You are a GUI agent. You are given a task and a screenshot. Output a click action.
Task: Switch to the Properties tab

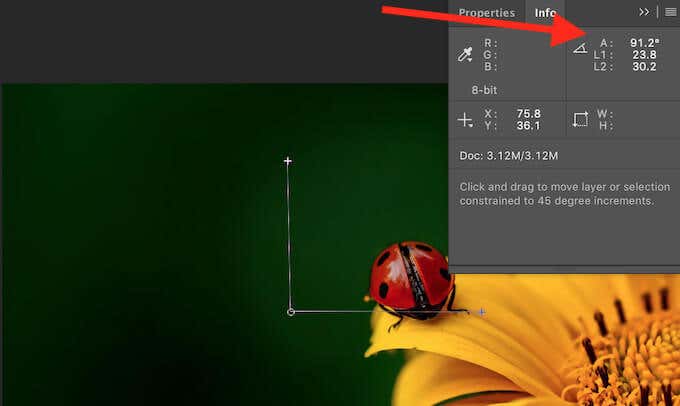(487, 13)
